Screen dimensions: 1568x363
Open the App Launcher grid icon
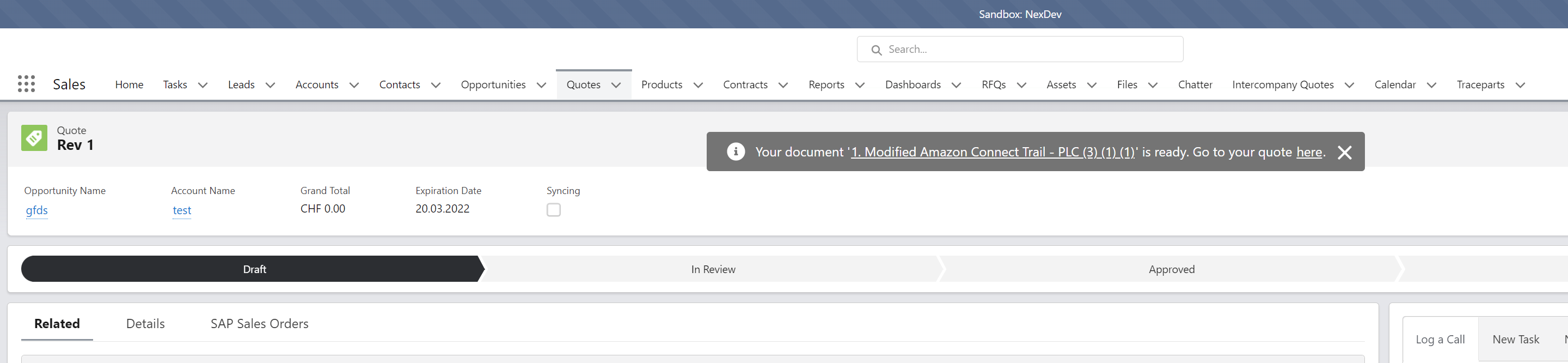click(26, 84)
